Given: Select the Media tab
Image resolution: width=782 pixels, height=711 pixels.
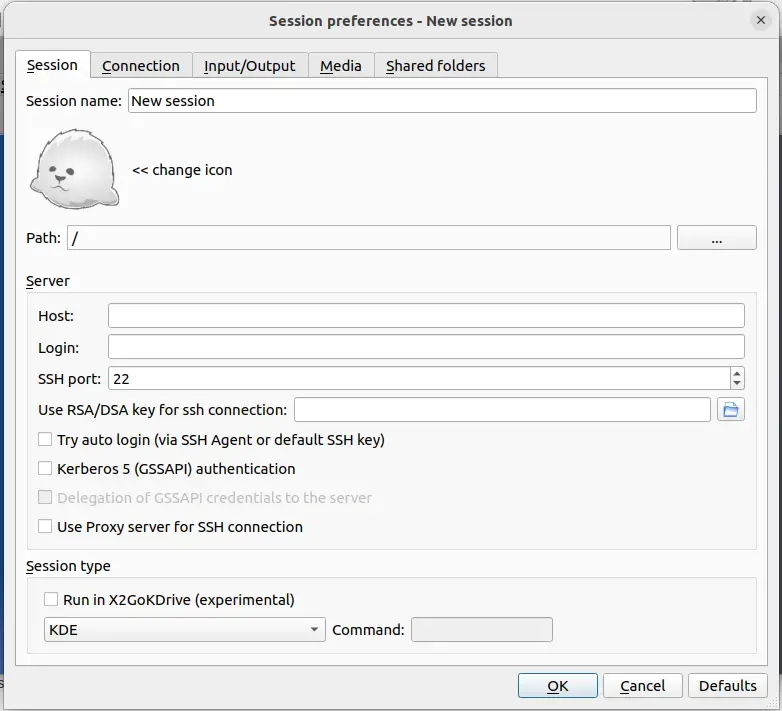Looking at the screenshot, I should [x=341, y=66].
